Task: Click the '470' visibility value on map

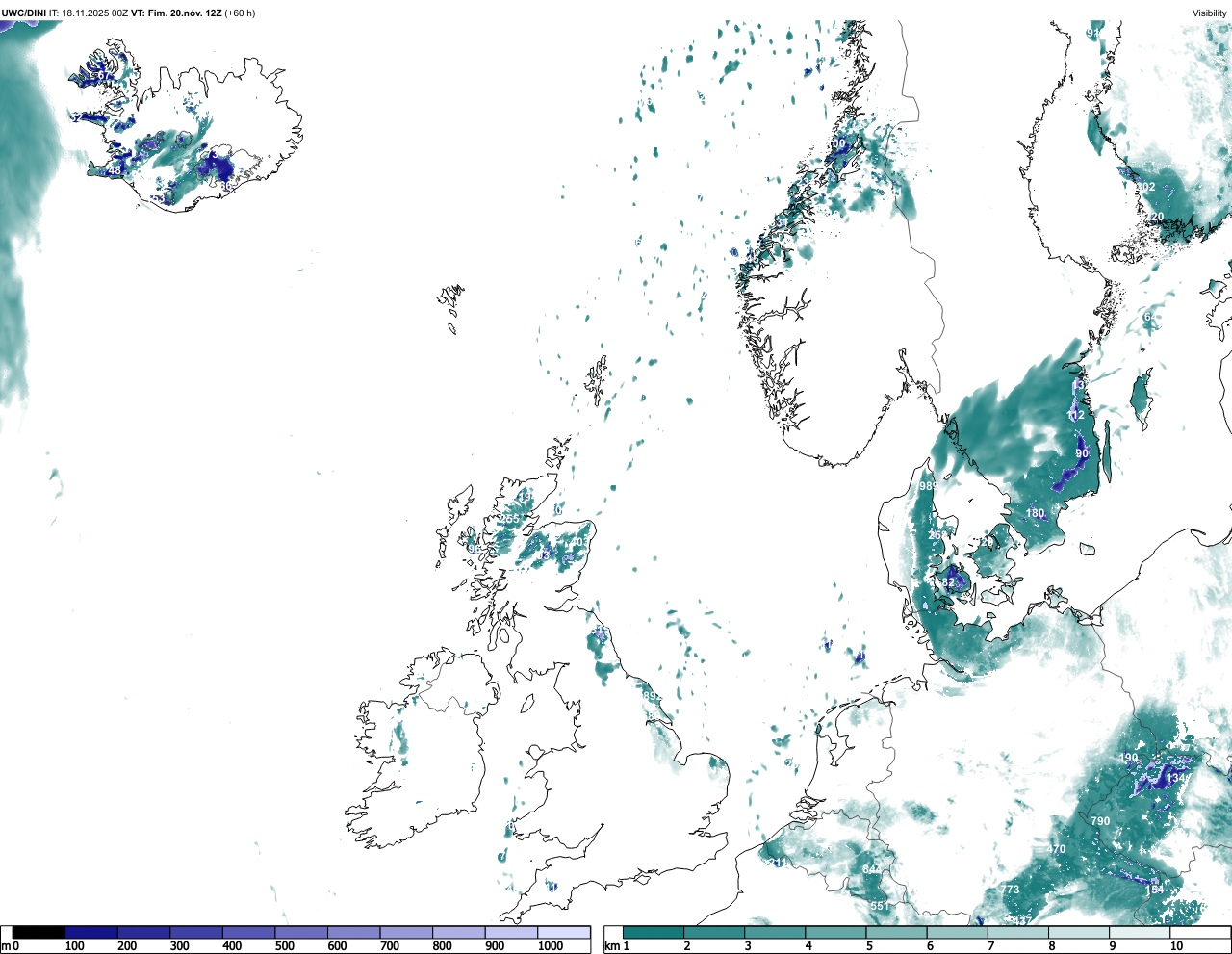Action: (1056, 850)
